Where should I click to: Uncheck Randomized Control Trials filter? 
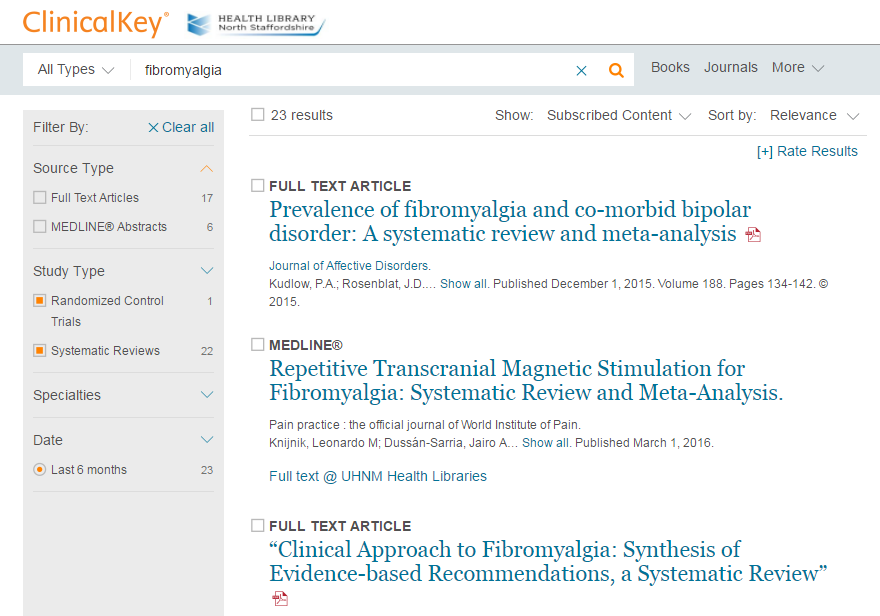[40, 301]
